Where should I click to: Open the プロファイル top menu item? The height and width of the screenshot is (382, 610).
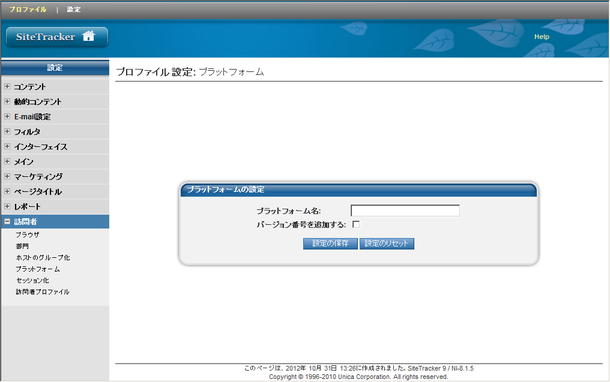pyautogui.click(x=28, y=9)
